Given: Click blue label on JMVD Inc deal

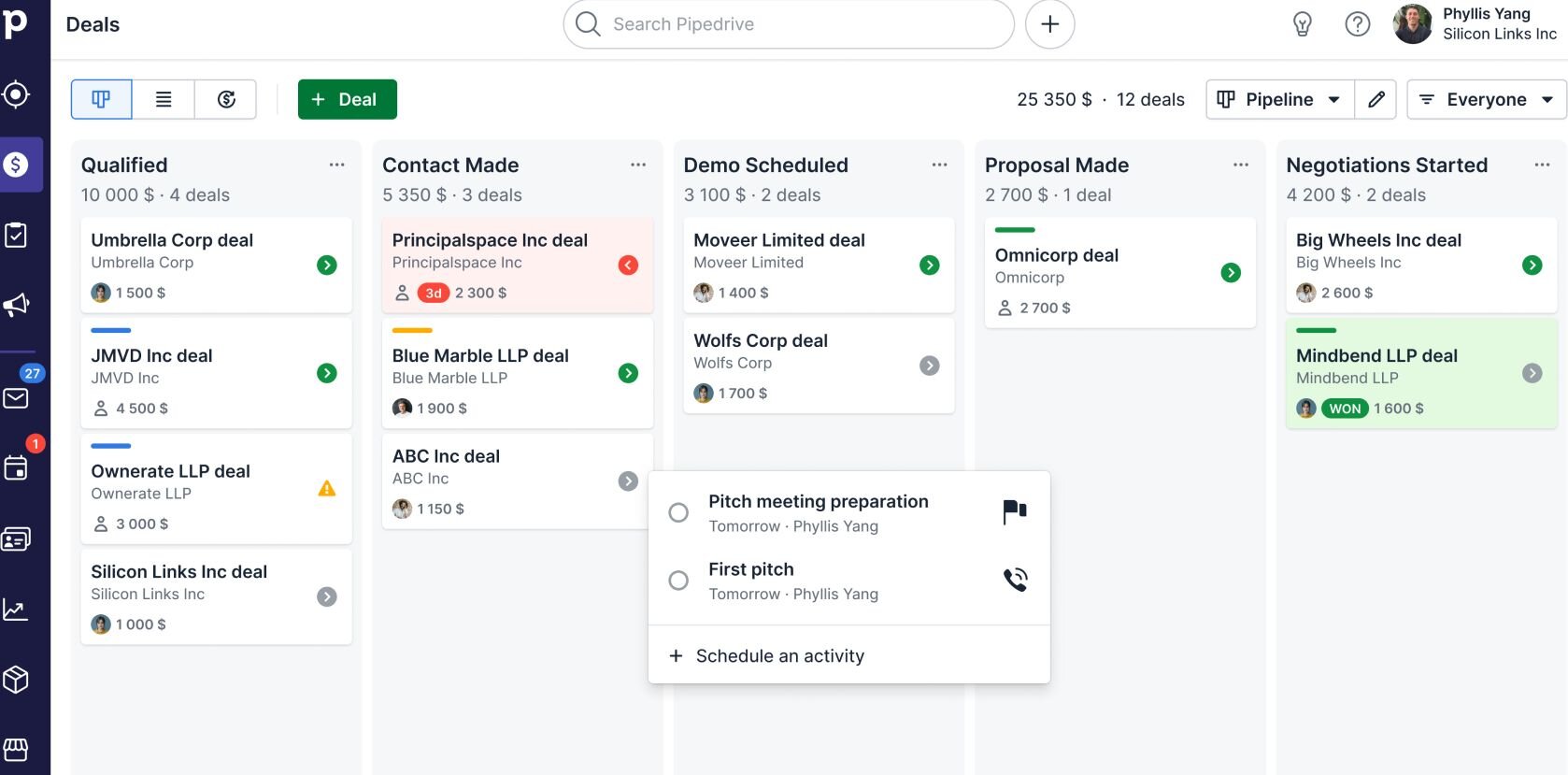Looking at the screenshot, I should coord(111,330).
